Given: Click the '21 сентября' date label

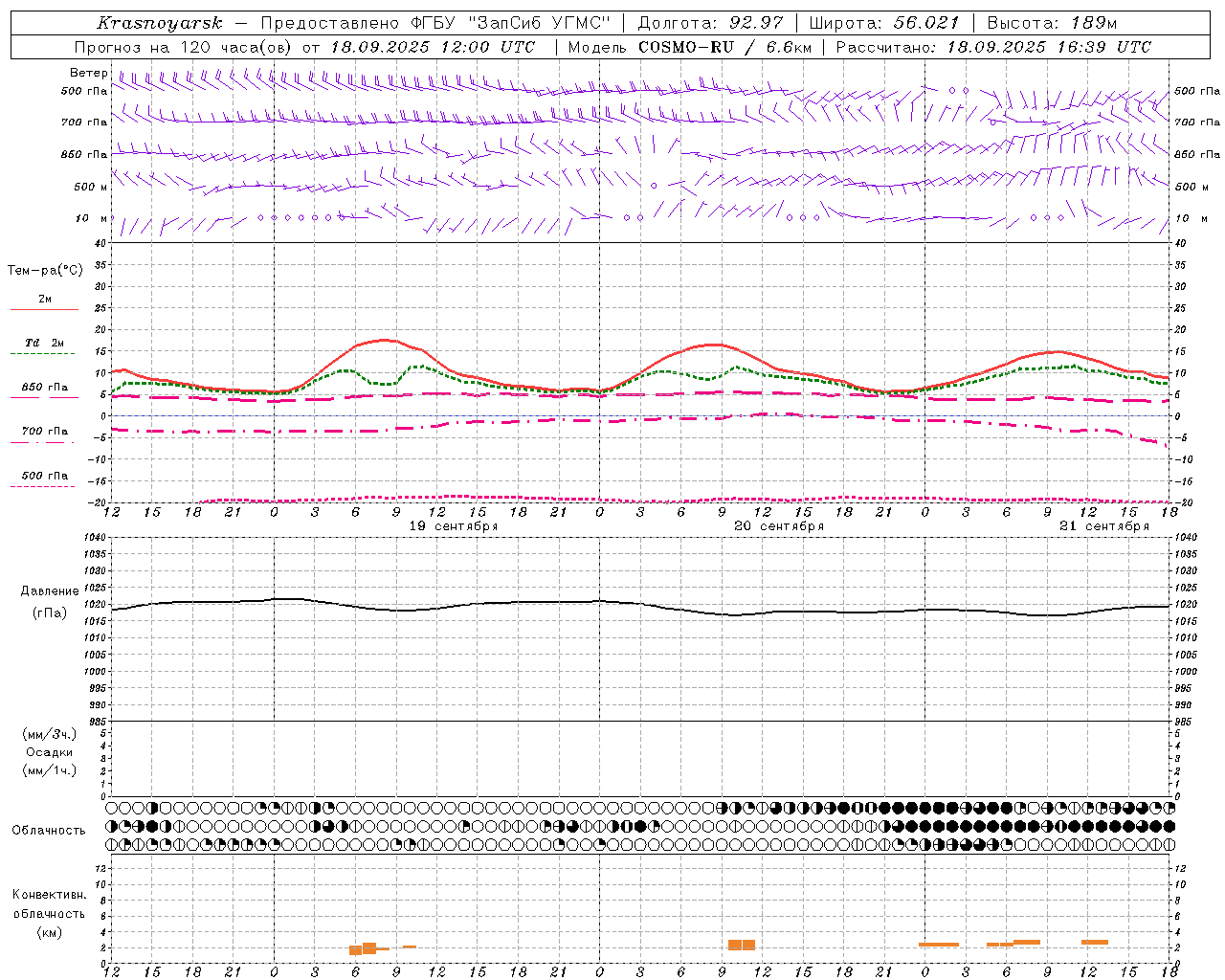Looking at the screenshot, I should [x=1104, y=526].
